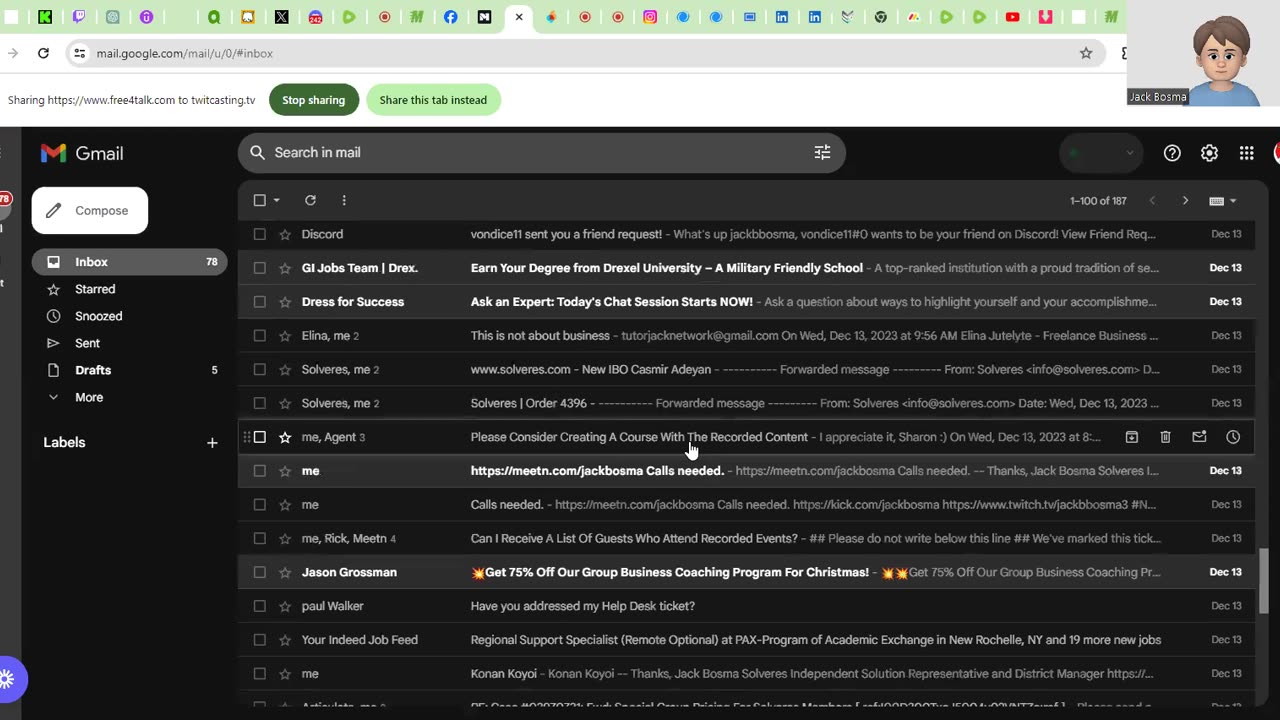Open the Inbox folder
1280x720 pixels.
point(130,262)
